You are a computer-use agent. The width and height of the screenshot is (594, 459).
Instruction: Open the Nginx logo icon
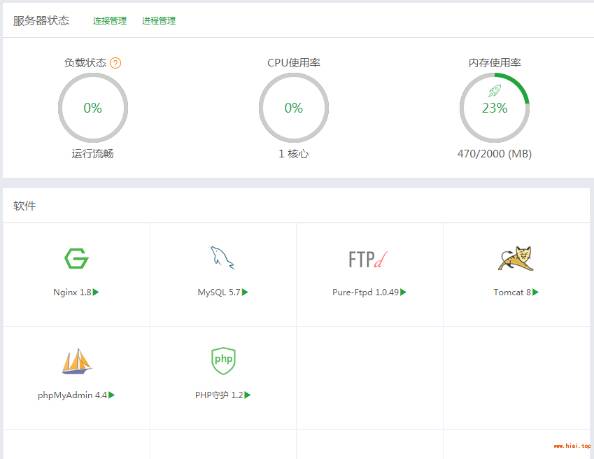click(76, 258)
